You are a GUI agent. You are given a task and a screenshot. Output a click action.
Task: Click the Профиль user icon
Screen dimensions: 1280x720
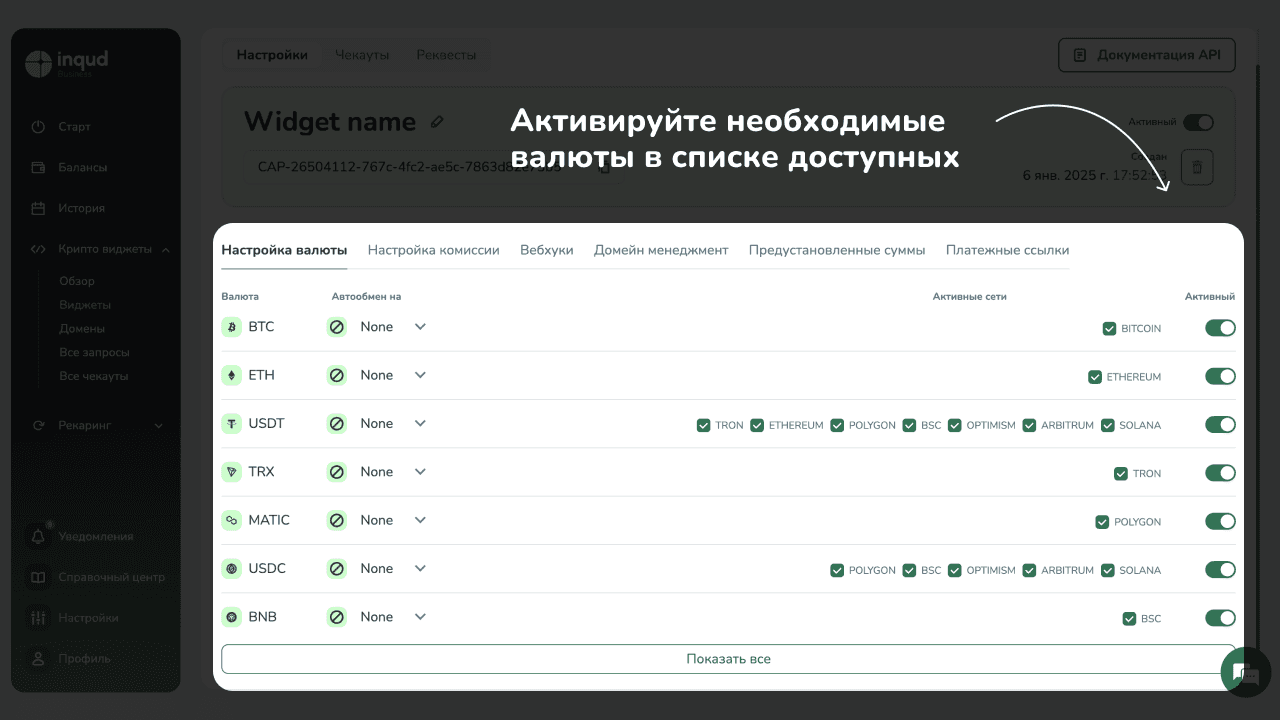[x=38, y=659]
